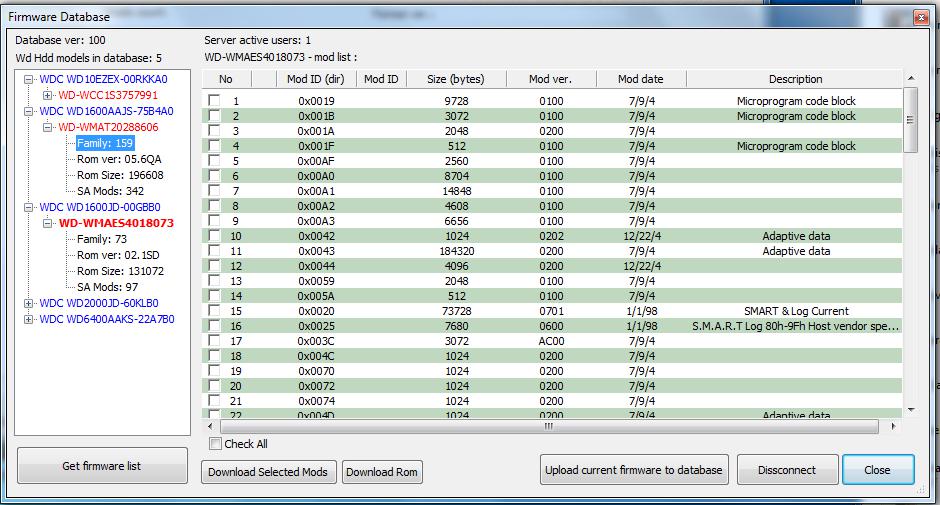
Task: Click Download Selected Mods
Action: tap(268, 472)
